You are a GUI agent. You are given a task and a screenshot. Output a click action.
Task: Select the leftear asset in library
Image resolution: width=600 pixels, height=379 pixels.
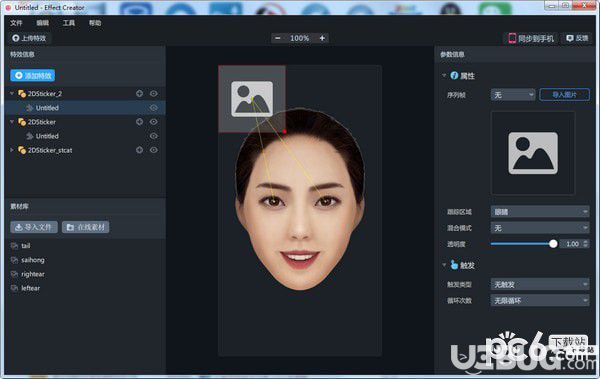(x=30, y=288)
